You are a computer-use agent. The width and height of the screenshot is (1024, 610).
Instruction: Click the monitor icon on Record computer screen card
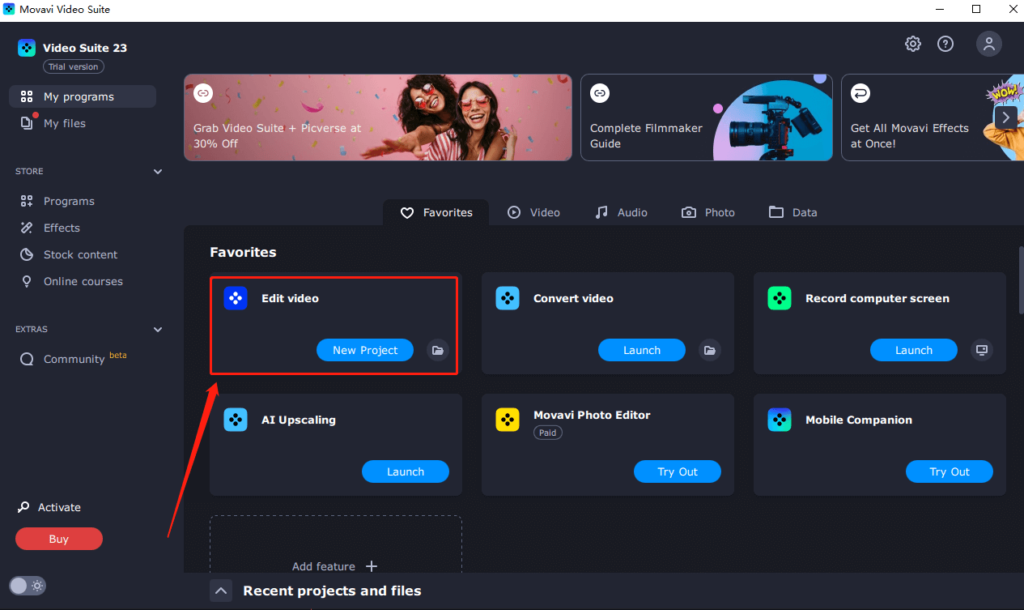[981, 350]
